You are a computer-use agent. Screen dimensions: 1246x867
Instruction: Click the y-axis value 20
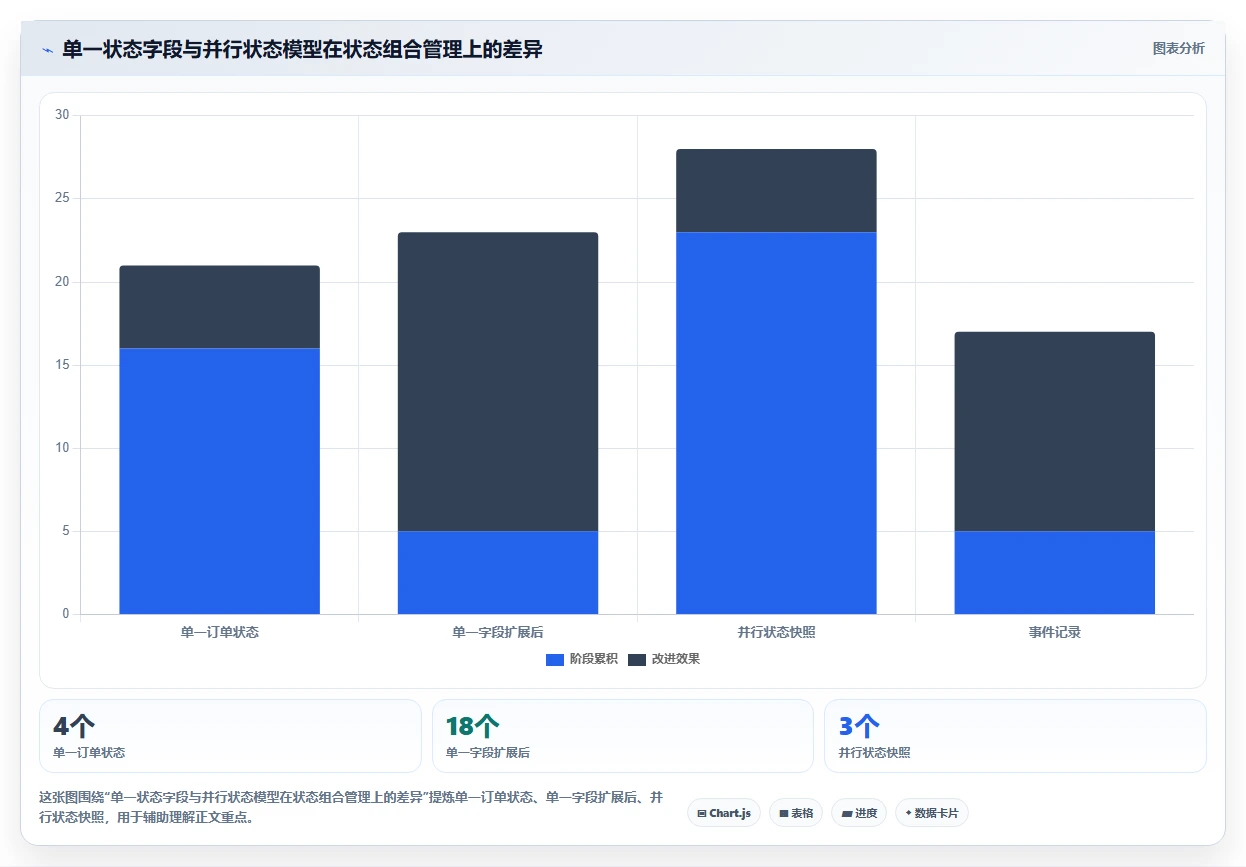(x=62, y=282)
